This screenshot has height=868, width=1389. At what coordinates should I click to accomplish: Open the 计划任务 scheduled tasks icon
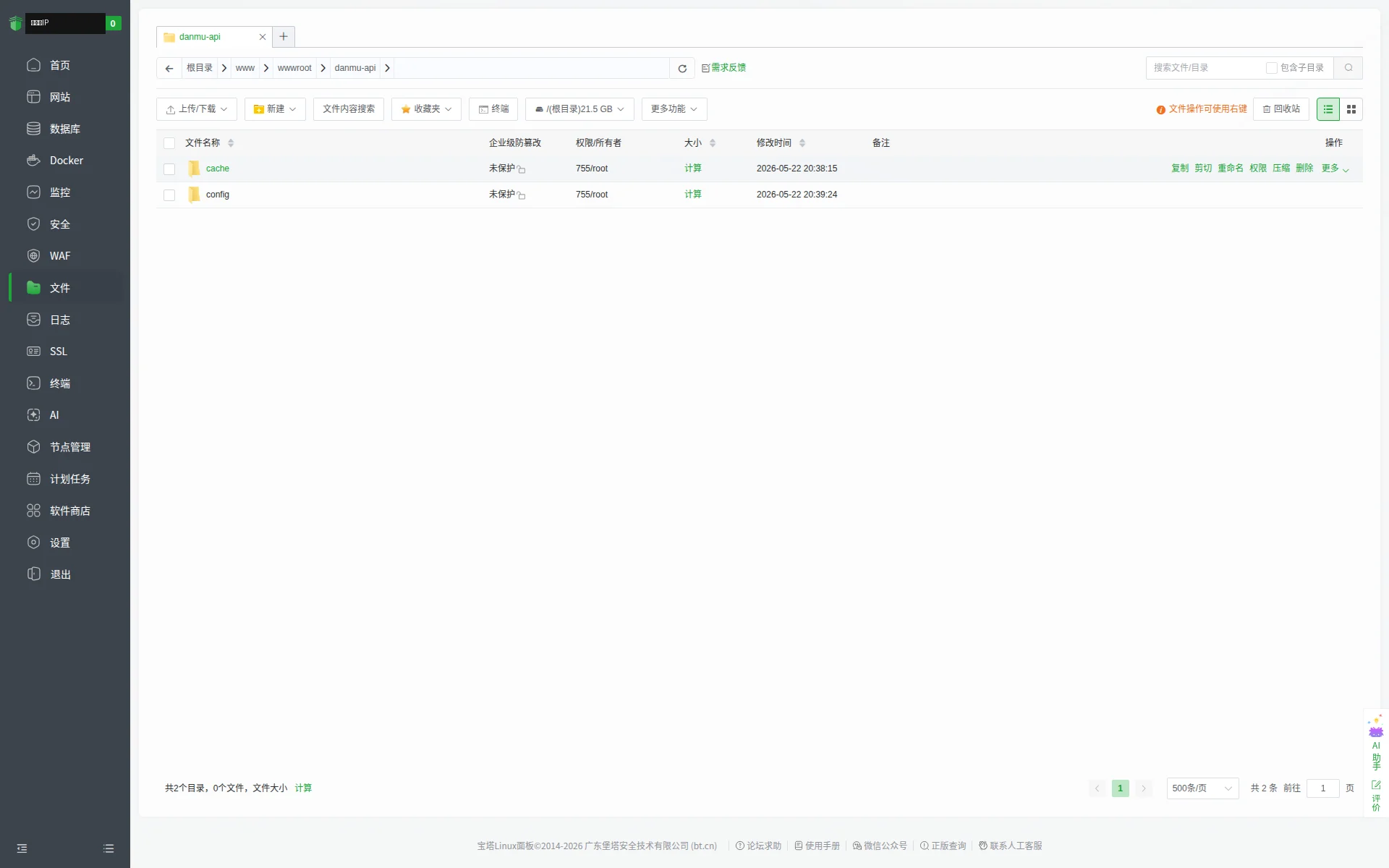(x=33, y=479)
